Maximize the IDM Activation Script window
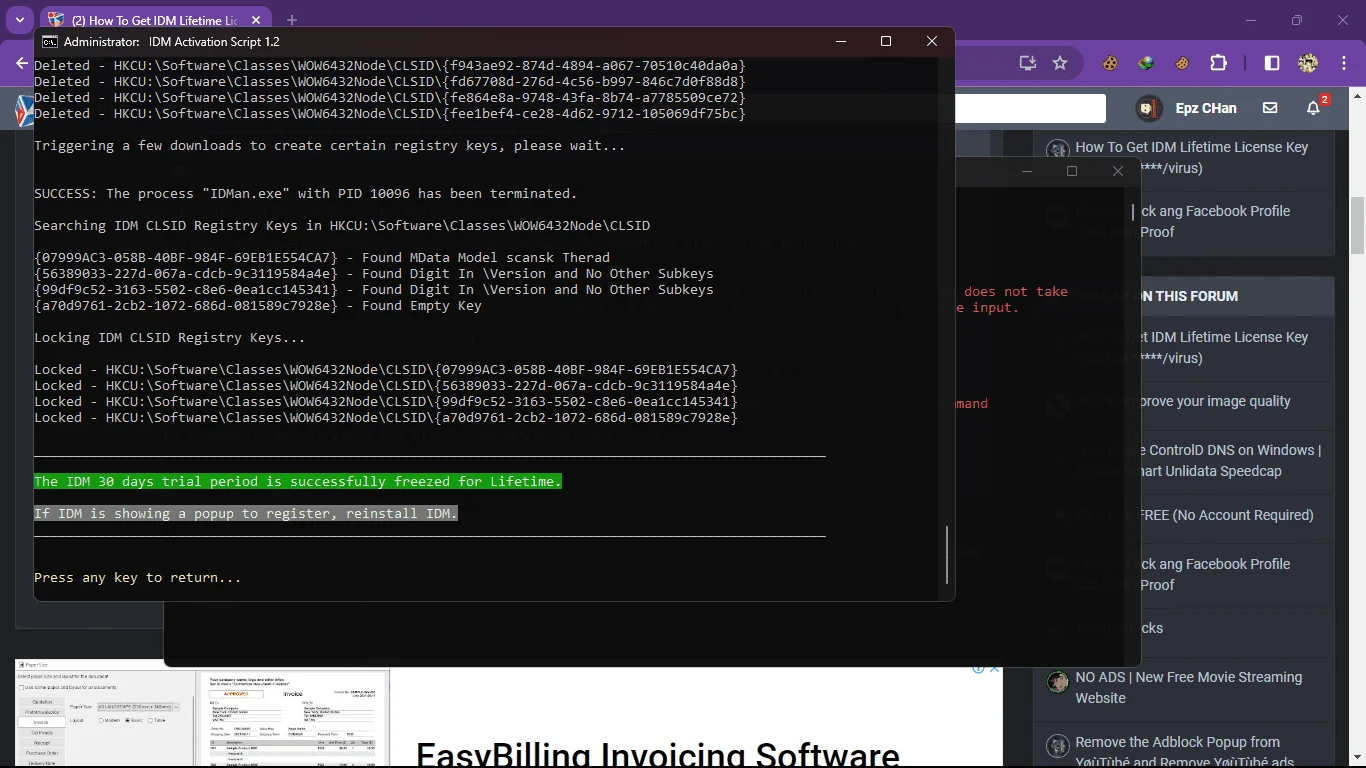The height and width of the screenshot is (768, 1366). [x=886, y=41]
